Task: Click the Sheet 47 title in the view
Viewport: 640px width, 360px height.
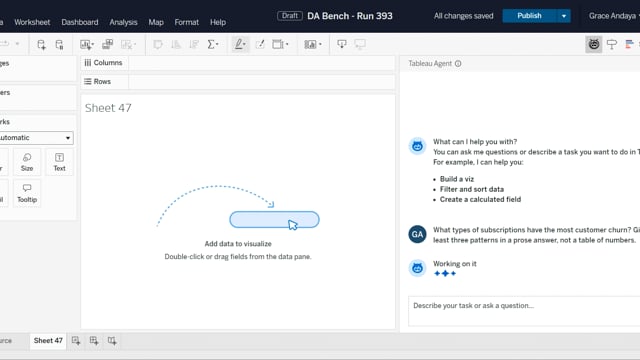Action: click(x=108, y=108)
